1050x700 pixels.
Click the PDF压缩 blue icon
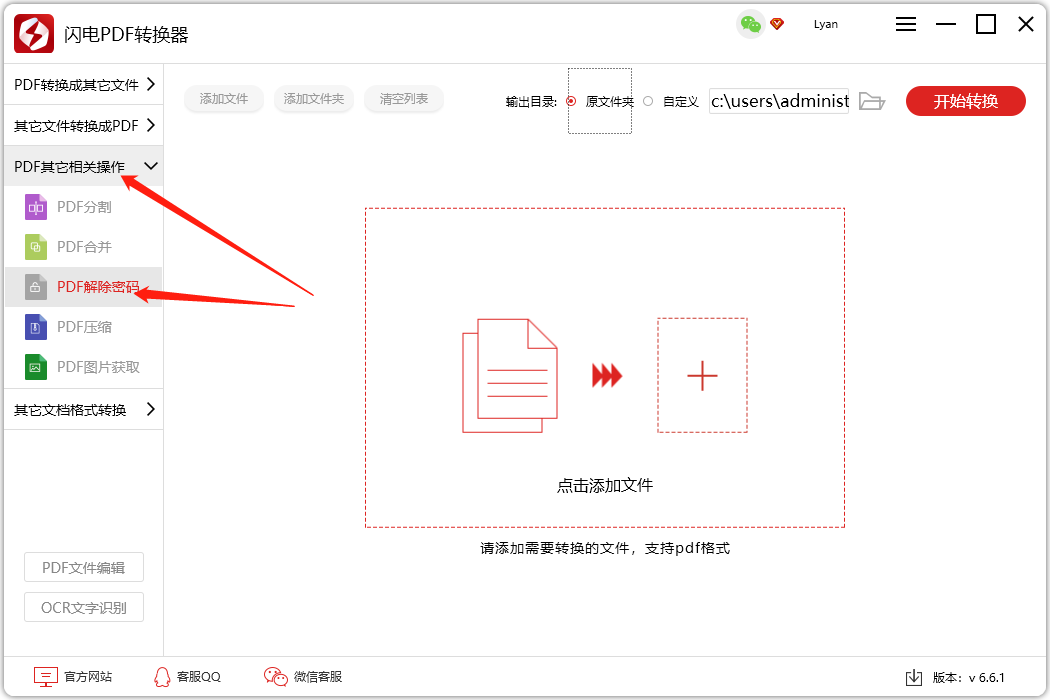(36, 327)
